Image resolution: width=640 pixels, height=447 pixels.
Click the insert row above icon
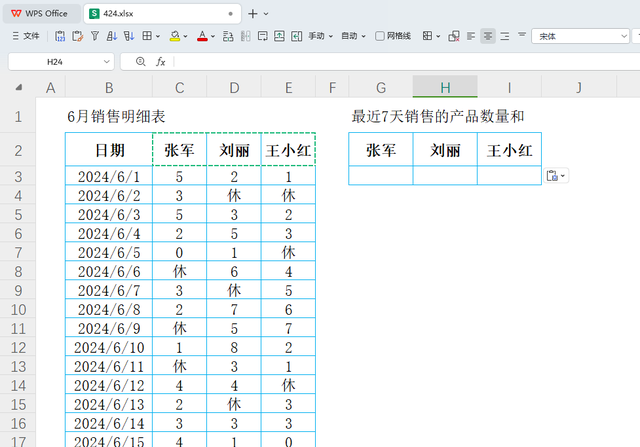pyautogui.click(x=279, y=36)
